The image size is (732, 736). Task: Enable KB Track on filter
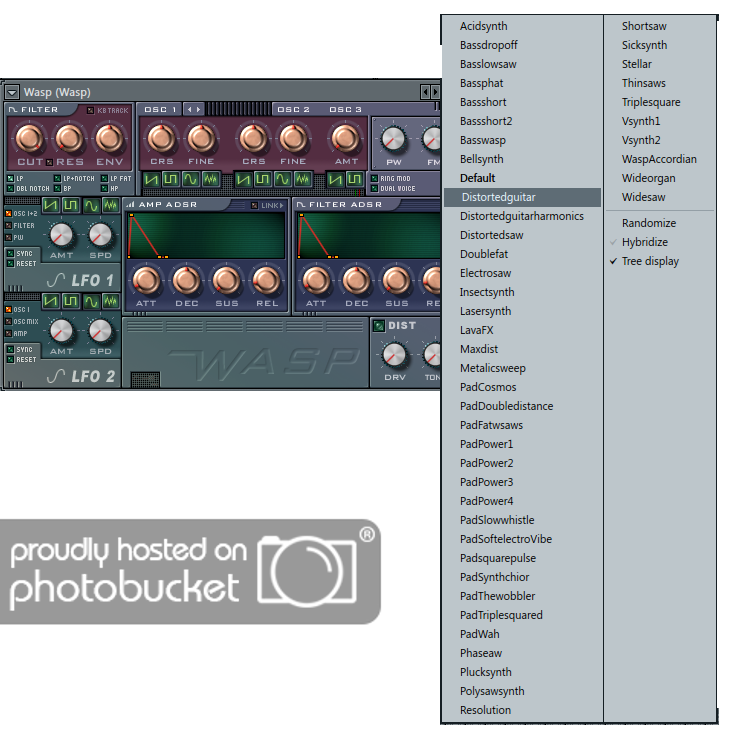91,111
